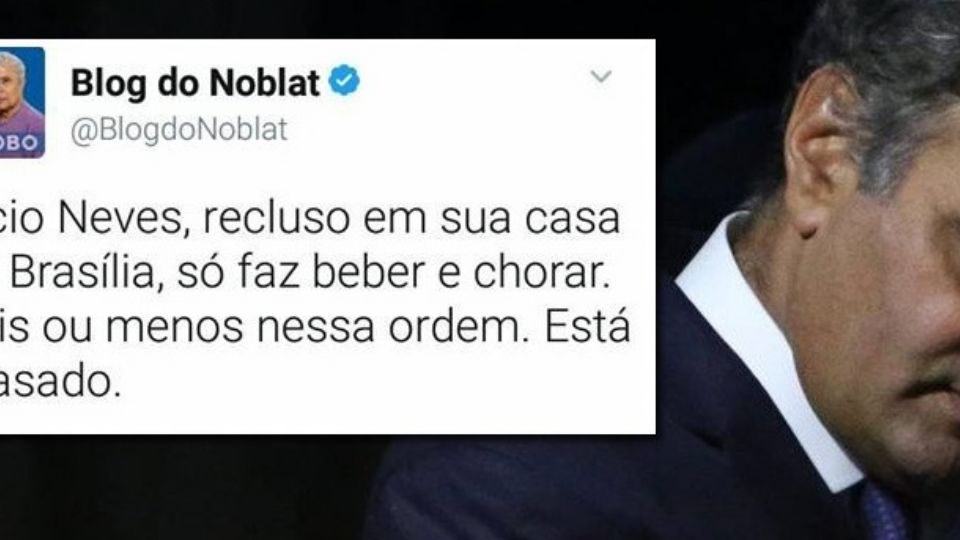Open the Blog do Noblat profile avatar
The width and height of the screenshot is (960, 540).
point(21,102)
